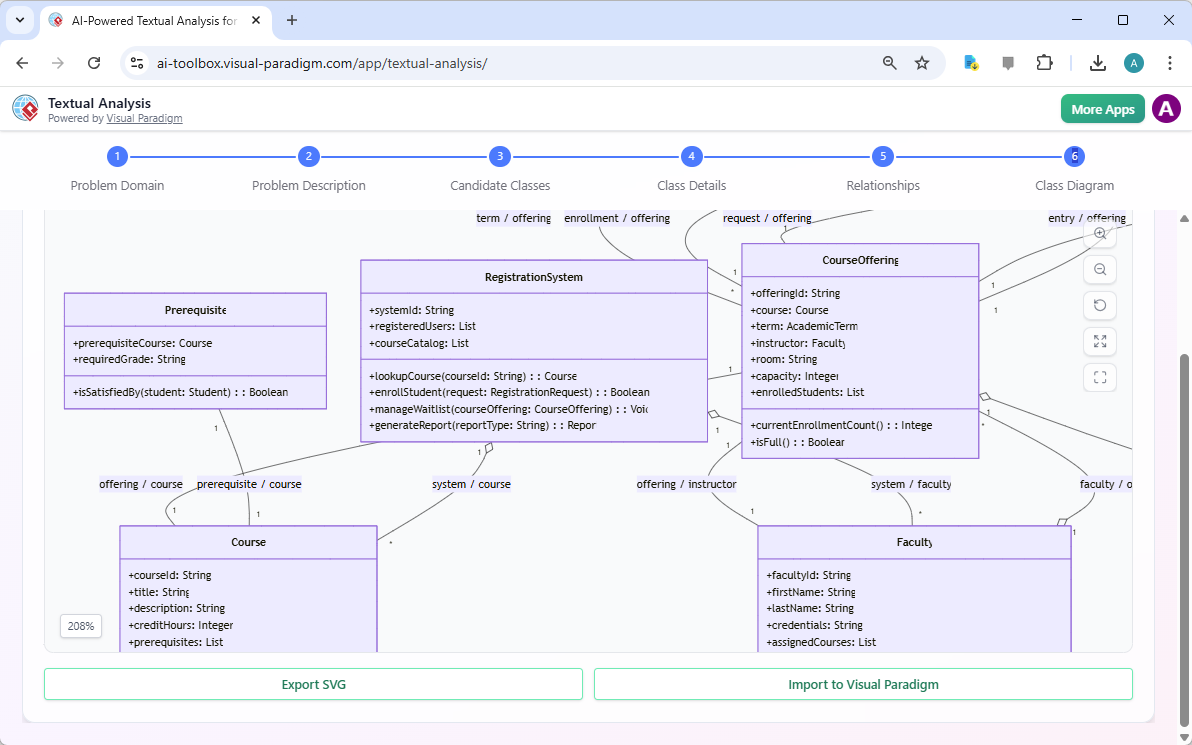Image resolution: width=1192 pixels, height=745 pixels.
Task: Go to the Problem Domain step
Action: click(x=117, y=156)
